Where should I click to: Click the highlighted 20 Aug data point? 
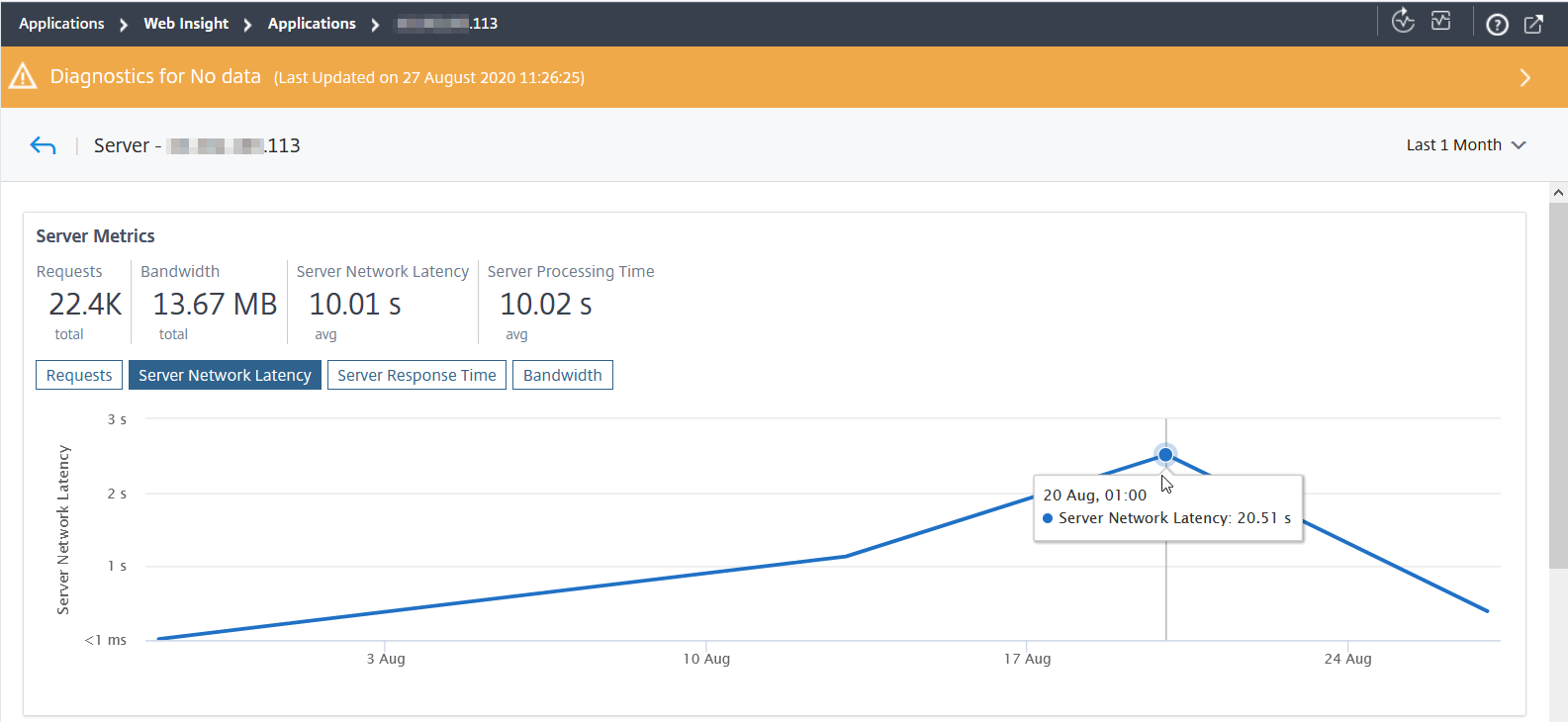(x=1165, y=455)
